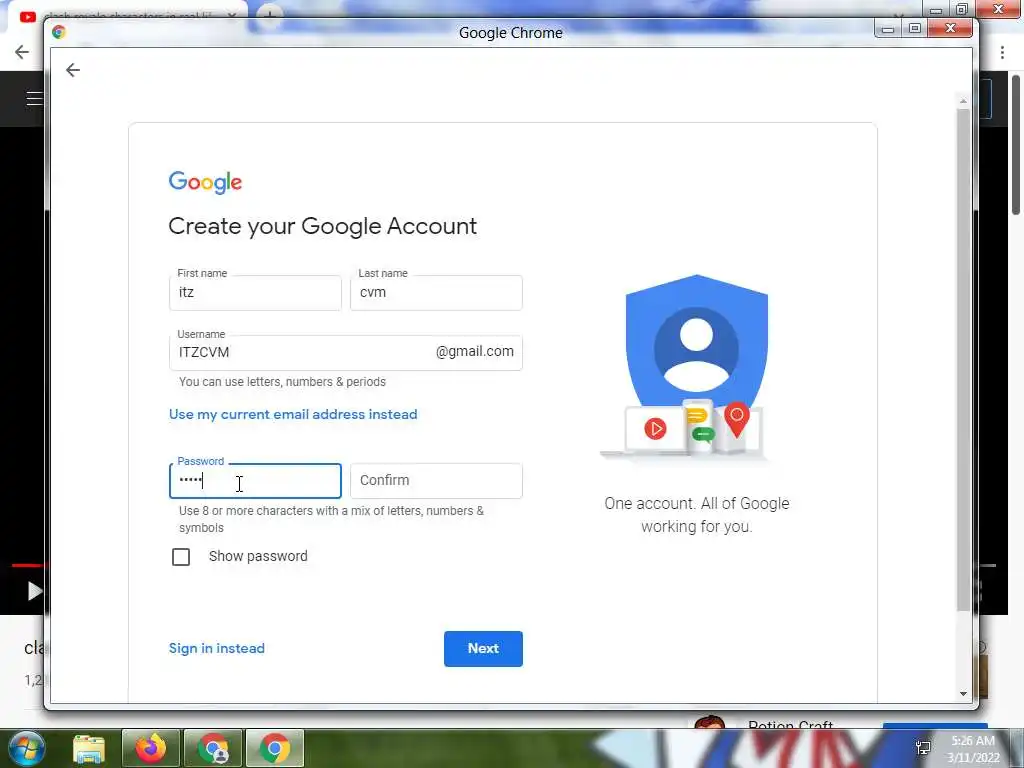This screenshot has width=1024, height=768.
Task: Open the Chrome three-dot menu in the background window
Action: tap(1002, 52)
